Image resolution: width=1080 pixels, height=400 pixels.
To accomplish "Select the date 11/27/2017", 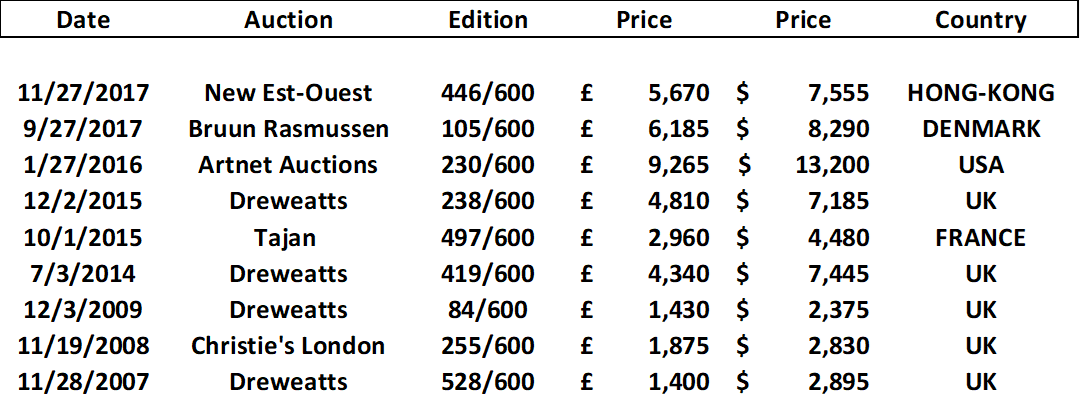I will 83,92.
